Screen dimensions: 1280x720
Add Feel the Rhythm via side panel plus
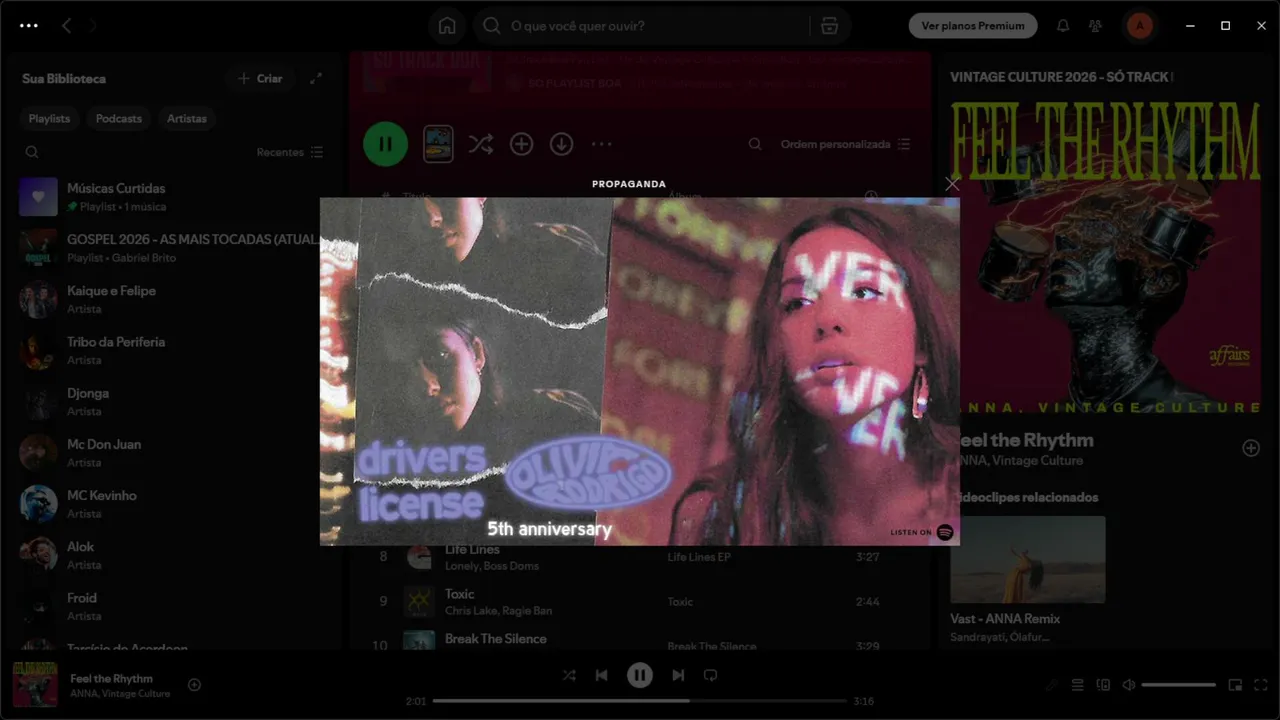pos(1251,448)
